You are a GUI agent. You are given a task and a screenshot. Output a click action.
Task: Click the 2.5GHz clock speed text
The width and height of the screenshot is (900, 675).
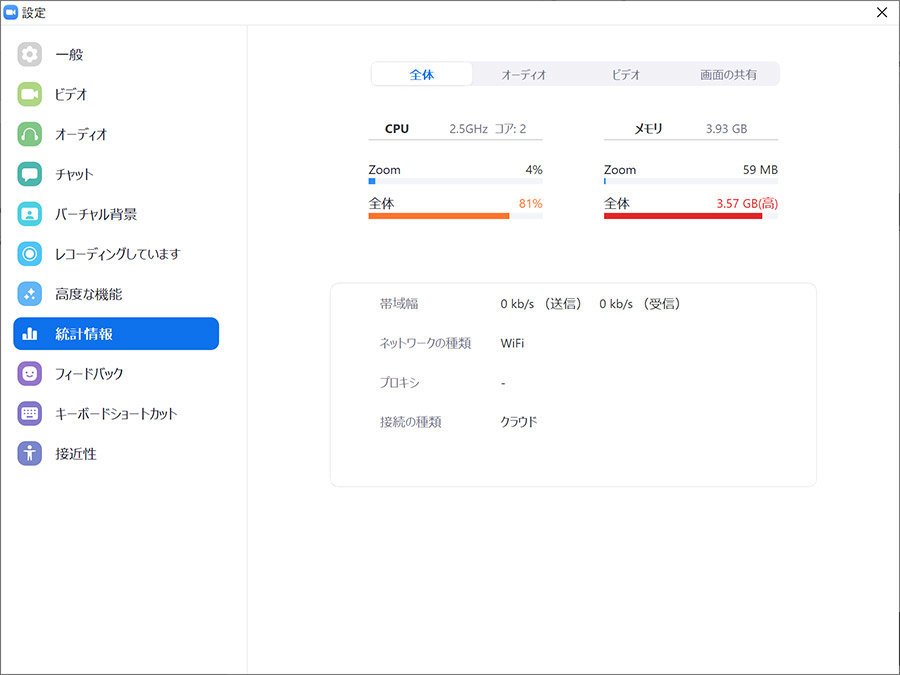tap(468, 129)
